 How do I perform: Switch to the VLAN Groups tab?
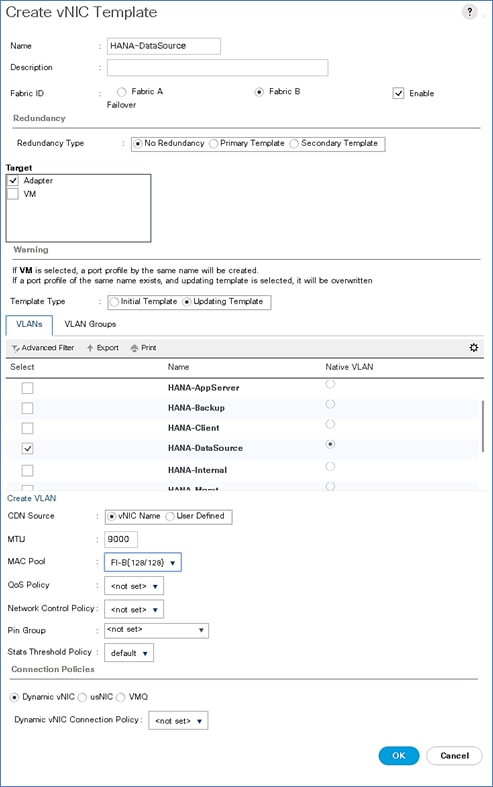click(x=90, y=324)
